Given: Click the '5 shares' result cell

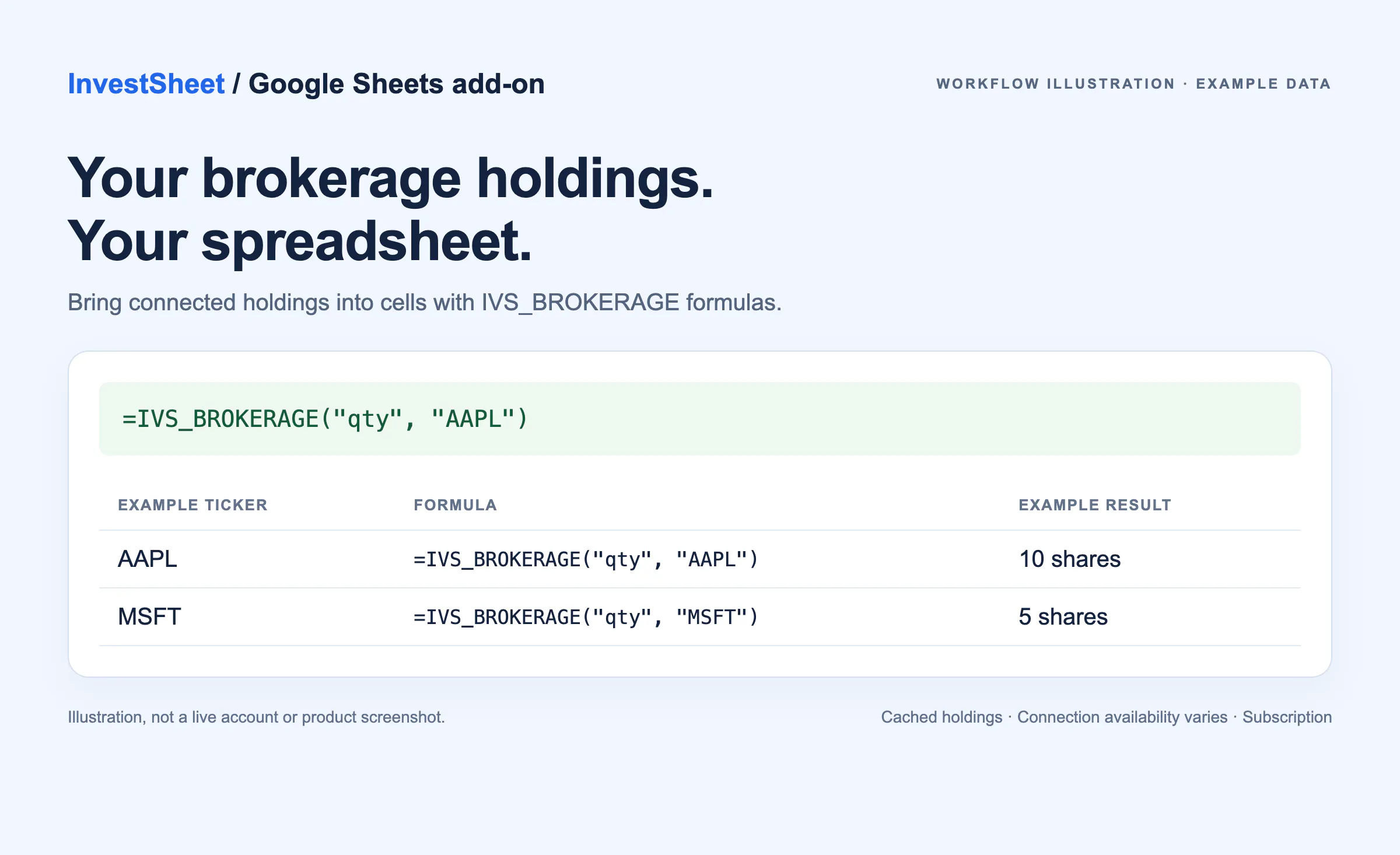Looking at the screenshot, I should 1063,616.
